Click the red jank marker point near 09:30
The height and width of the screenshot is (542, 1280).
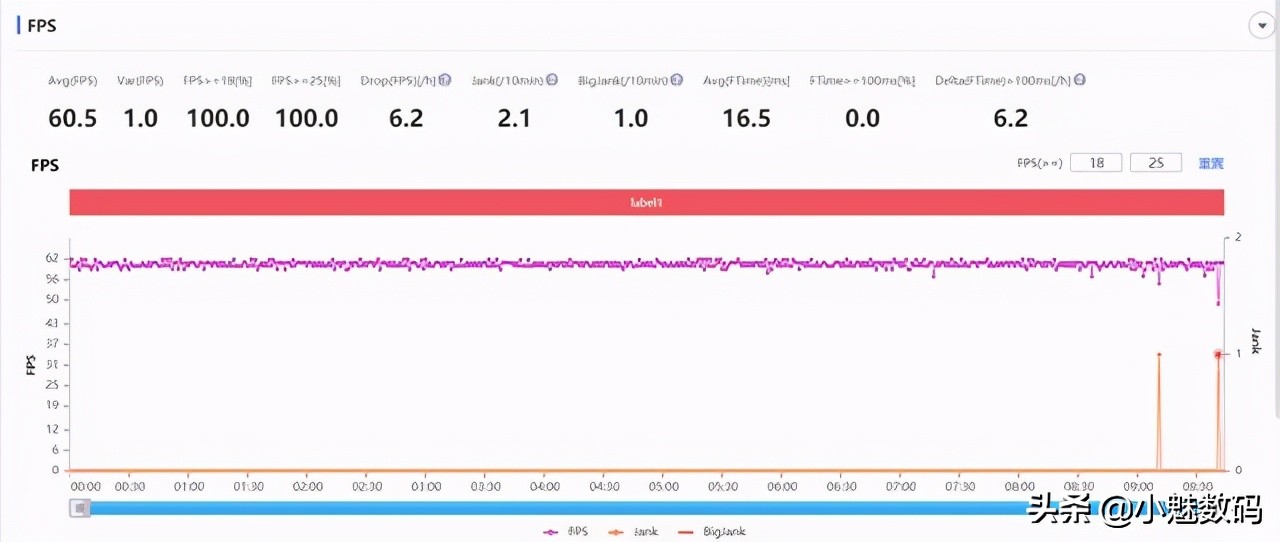click(x=1218, y=354)
